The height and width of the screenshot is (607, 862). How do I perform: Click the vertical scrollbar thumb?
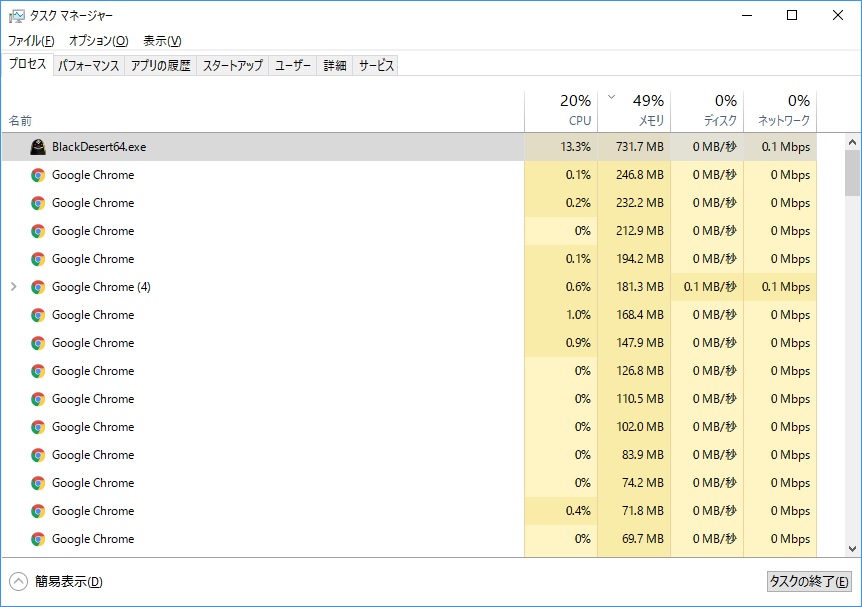[852, 172]
